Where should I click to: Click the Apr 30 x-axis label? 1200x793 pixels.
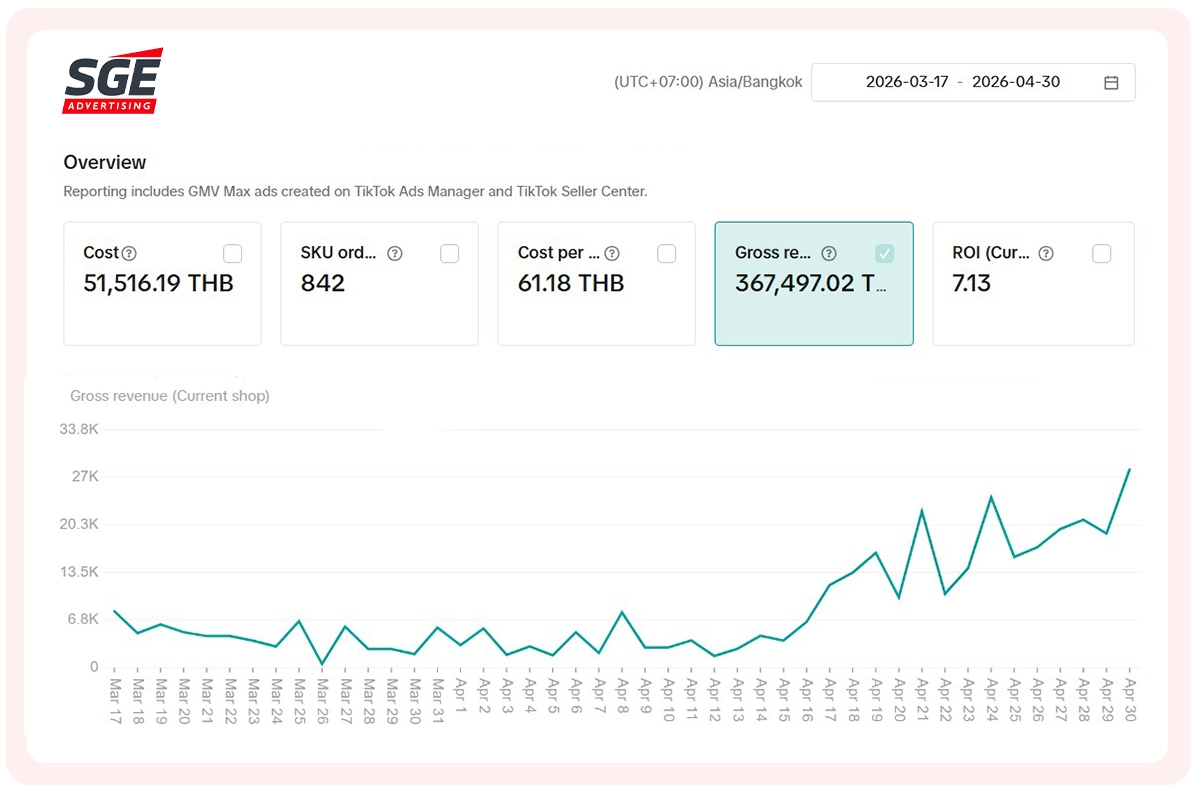point(1130,700)
